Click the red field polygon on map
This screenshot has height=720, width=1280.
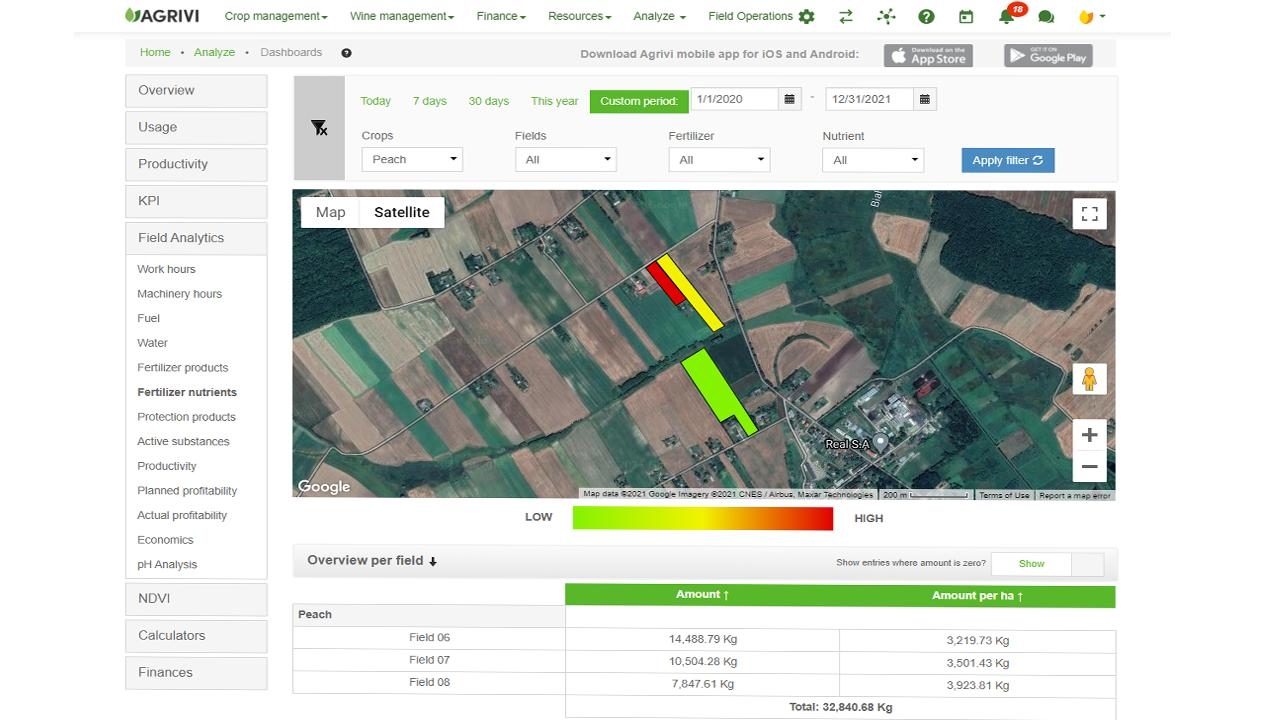click(665, 282)
